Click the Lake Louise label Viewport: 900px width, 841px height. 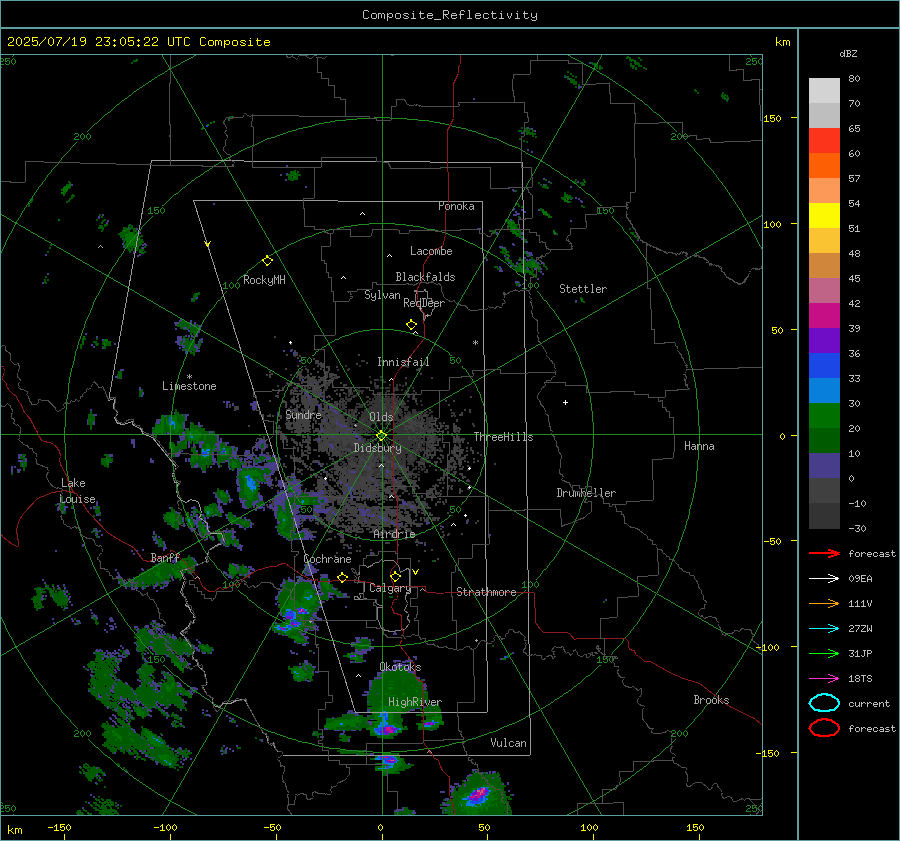pyautogui.click(x=77, y=491)
